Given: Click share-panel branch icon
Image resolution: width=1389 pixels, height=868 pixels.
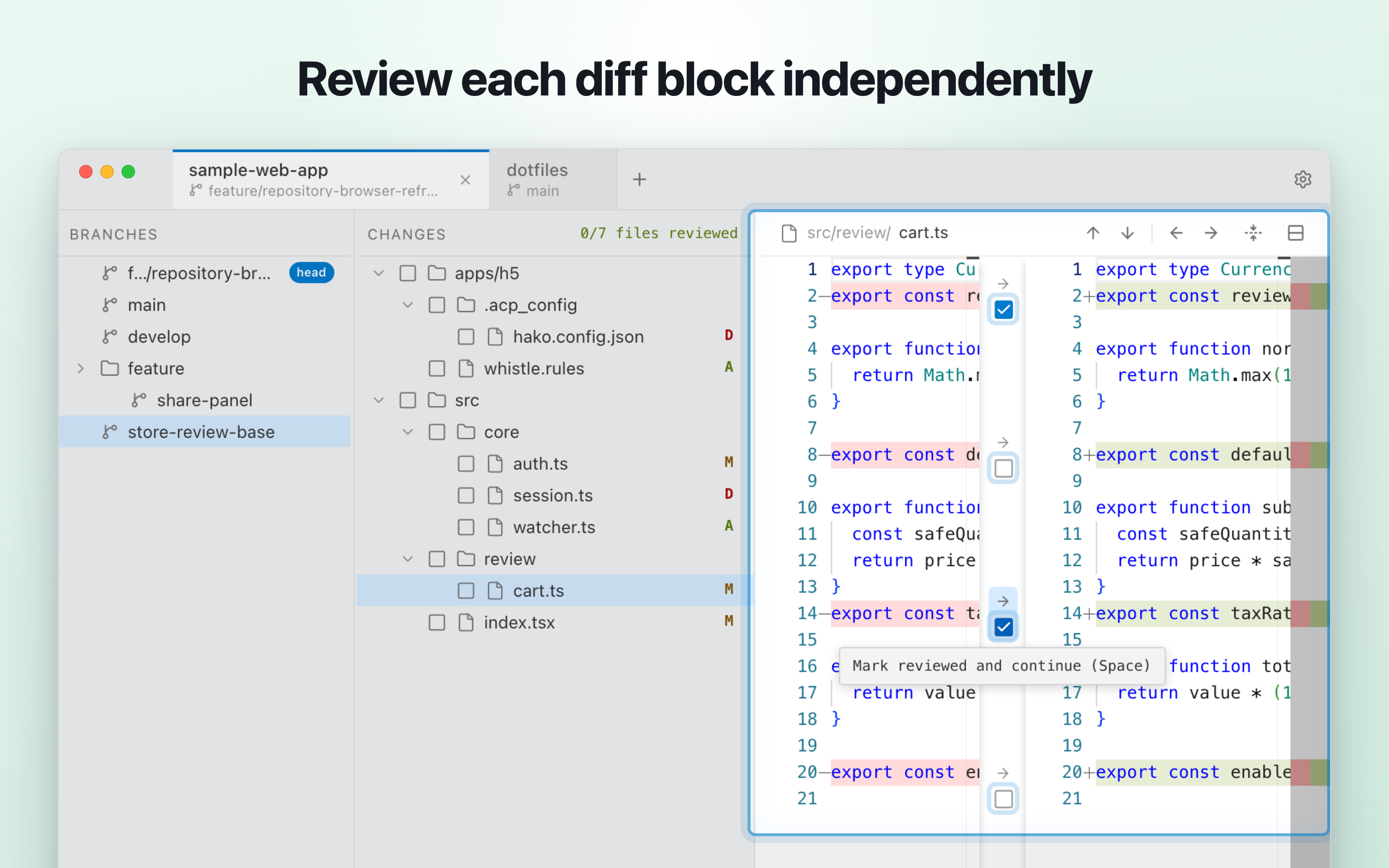Looking at the screenshot, I should tap(139, 400).
